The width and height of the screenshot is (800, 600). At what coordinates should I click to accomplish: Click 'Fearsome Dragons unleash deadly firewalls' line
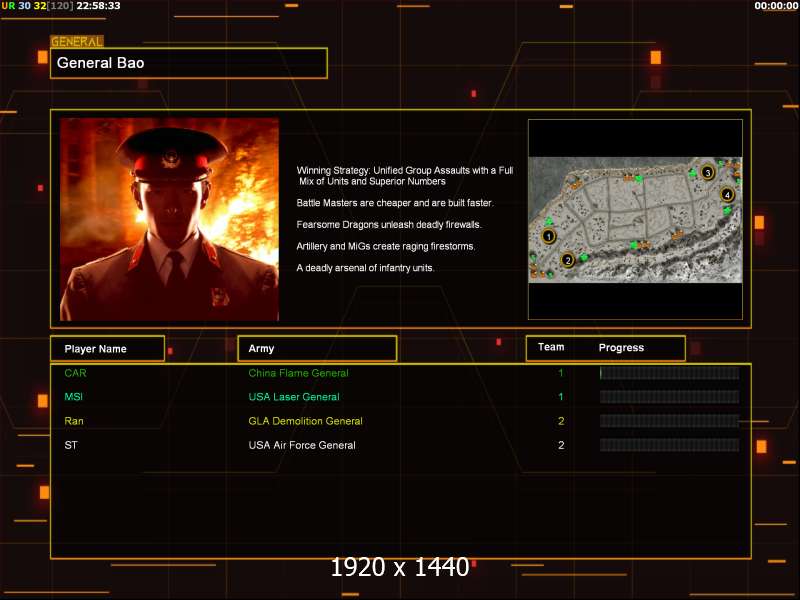point(389,224)
